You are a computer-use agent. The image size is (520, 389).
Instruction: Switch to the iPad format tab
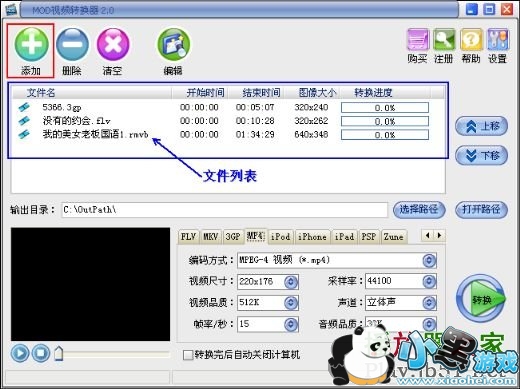pyautogui.click(x=344, y=237)
